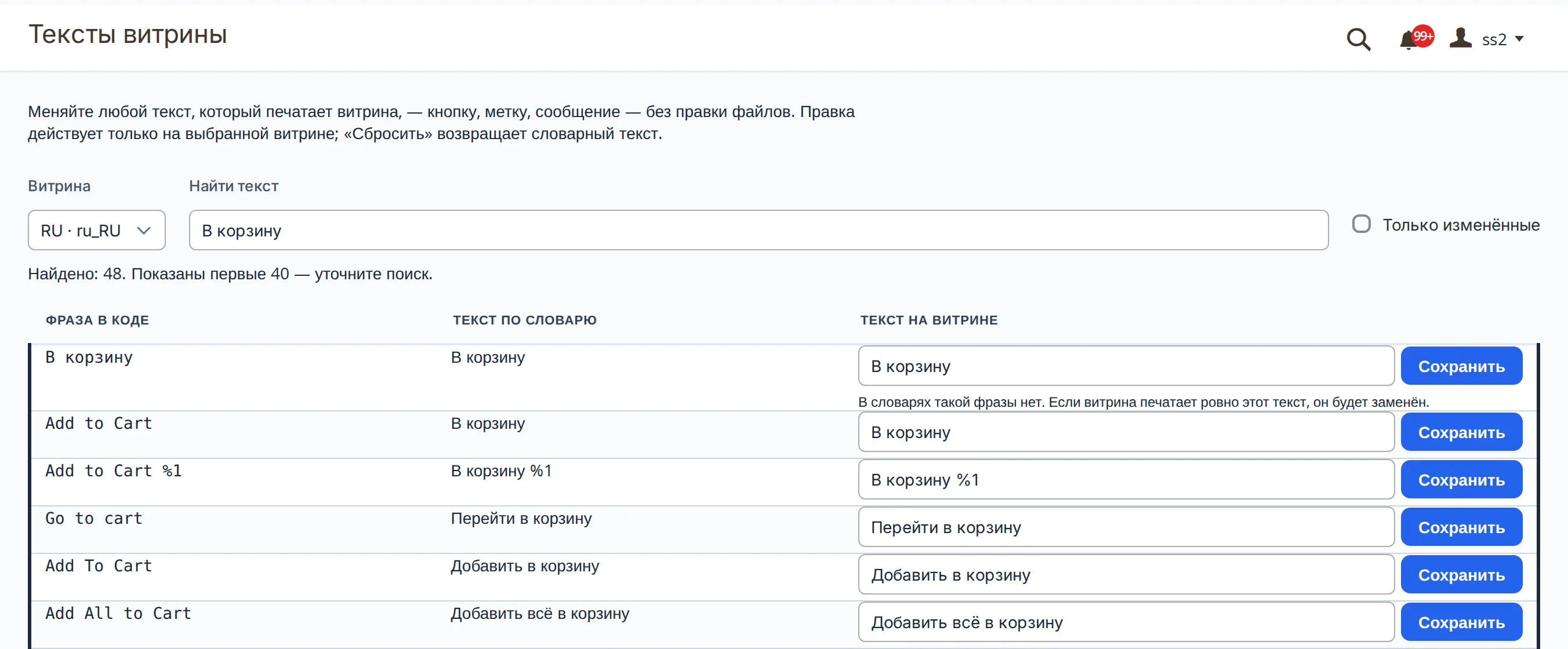Save the 'В корзину' phrase row
The image size is (1568, 649).
[1461, 366]
